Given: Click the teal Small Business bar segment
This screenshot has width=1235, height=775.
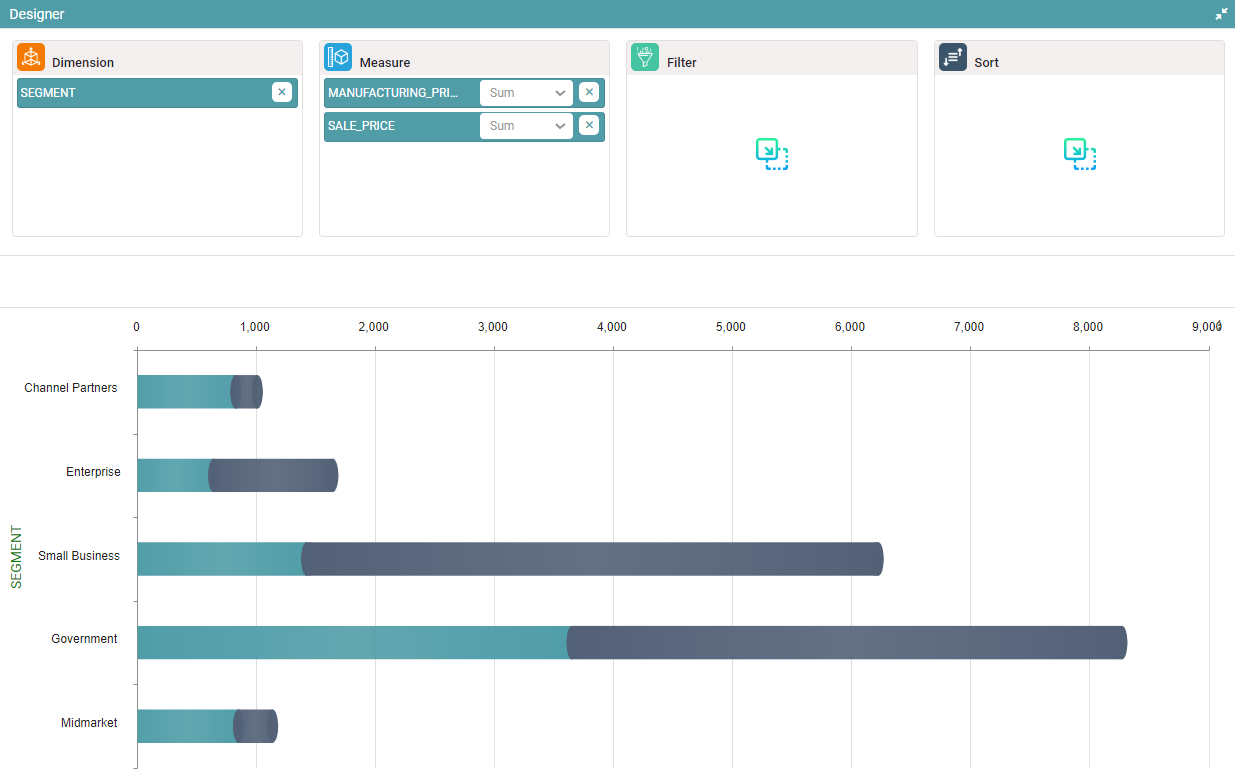Looking at the screenshot, I should [219, 559].
